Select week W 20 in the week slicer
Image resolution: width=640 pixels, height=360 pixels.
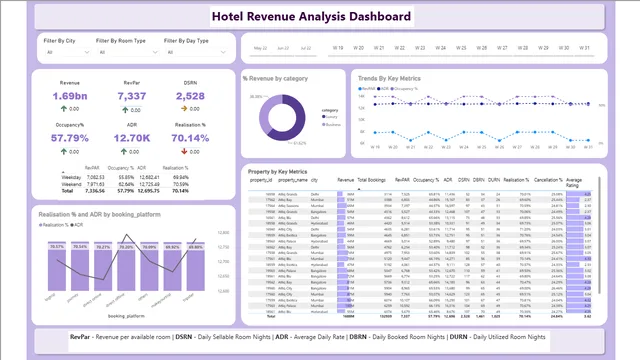click(358, 48)
